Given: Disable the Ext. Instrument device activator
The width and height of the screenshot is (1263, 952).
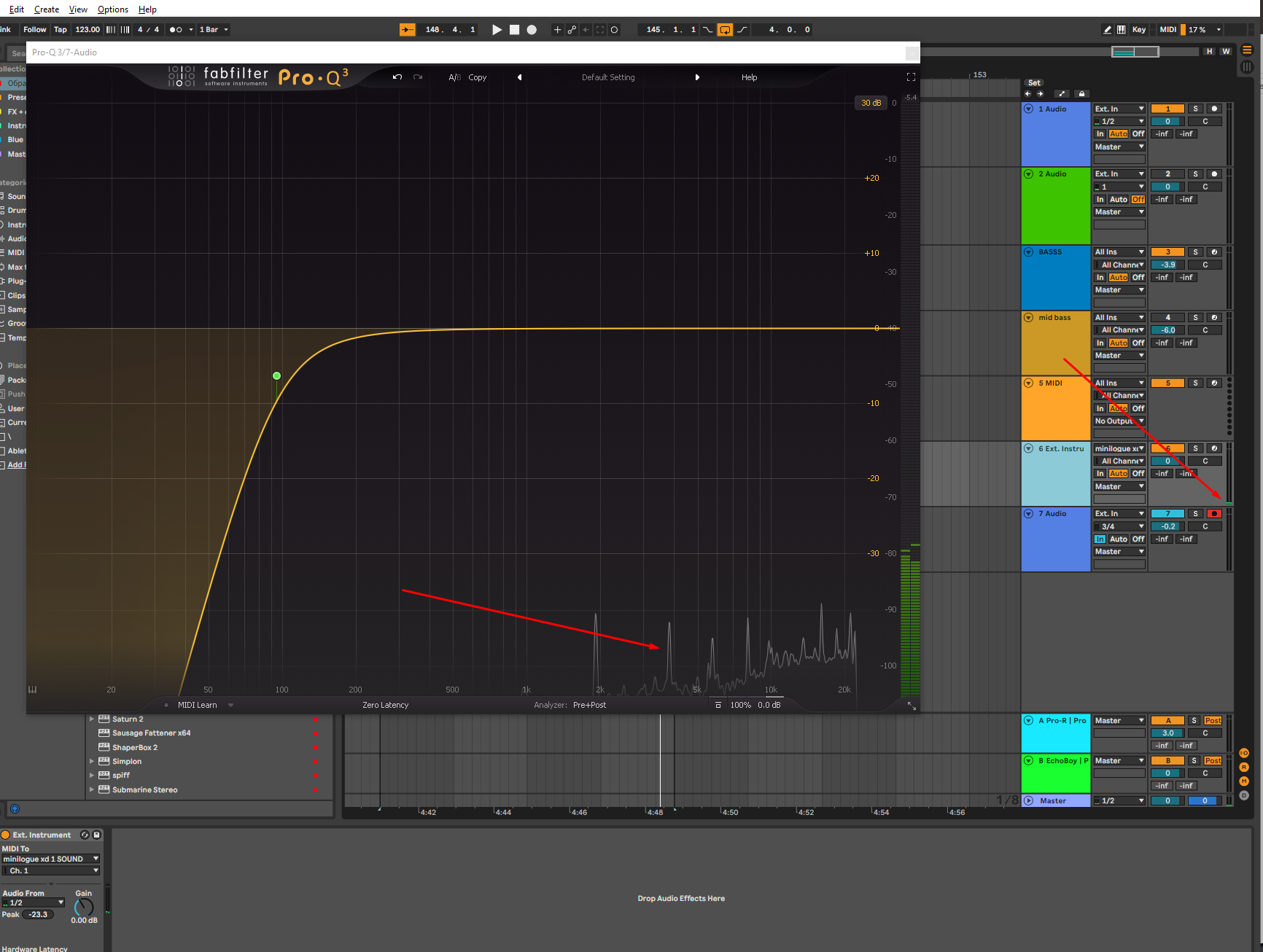Looking at the screenshot, I should pos(6,835).
